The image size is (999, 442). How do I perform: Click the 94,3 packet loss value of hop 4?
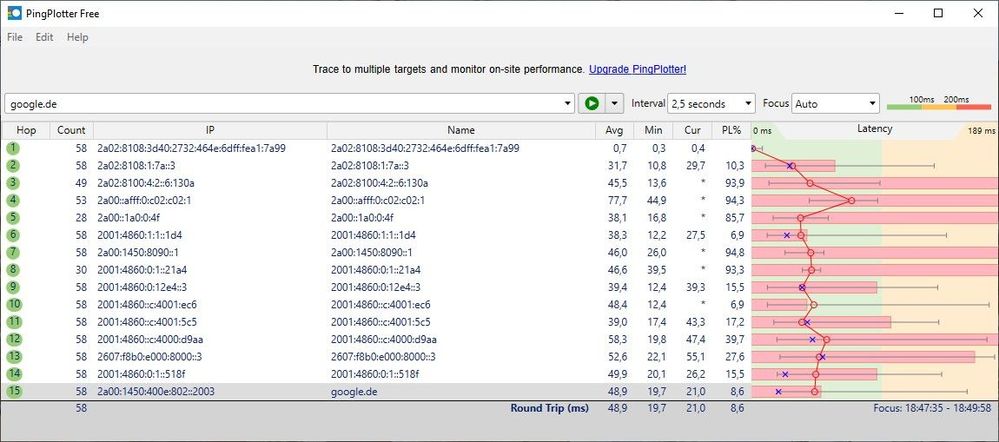(735, 200)
